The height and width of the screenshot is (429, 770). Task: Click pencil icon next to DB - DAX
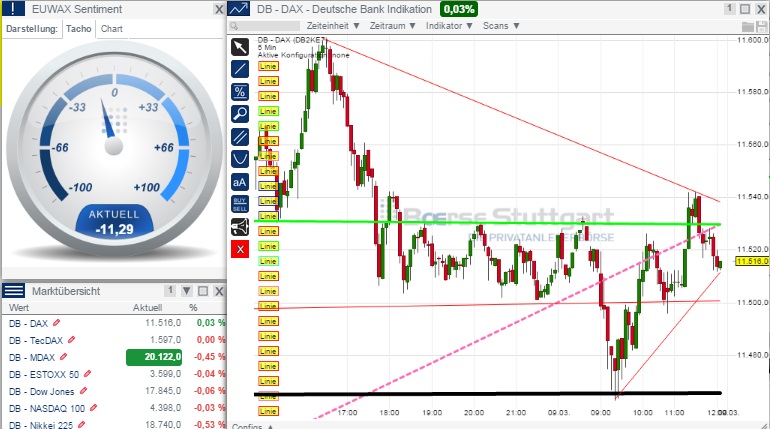[56, 322]
